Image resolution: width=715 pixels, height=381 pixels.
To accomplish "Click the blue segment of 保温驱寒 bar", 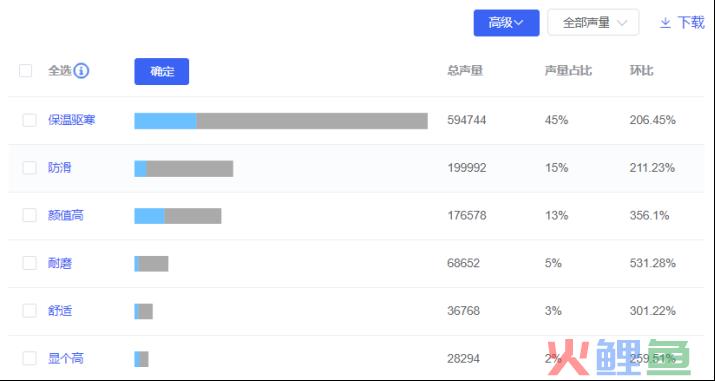I will pyautogui.click(x=166, y=121).
